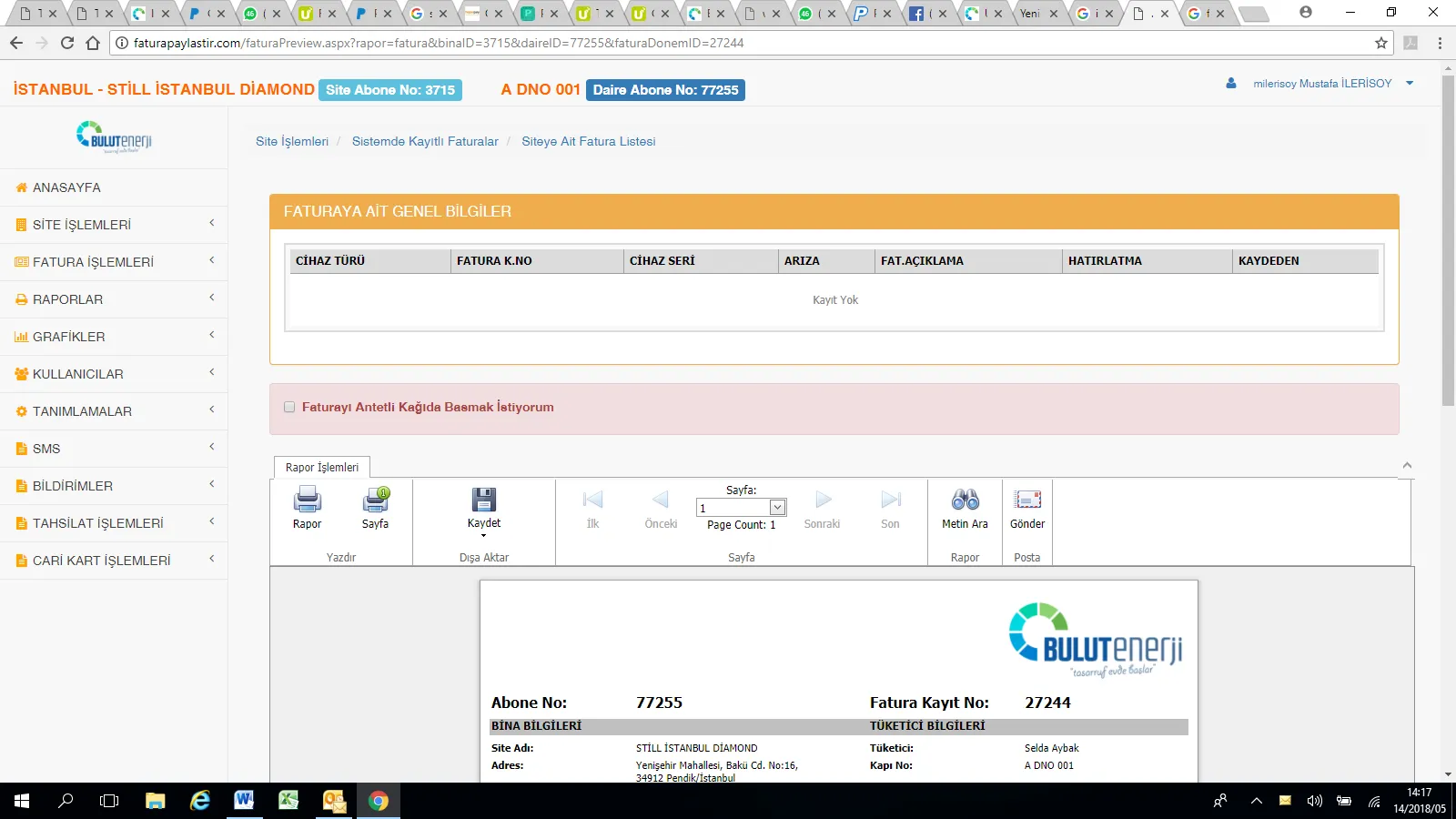Open Microsoft Word from the taskbar

click(x=244, y=801)
